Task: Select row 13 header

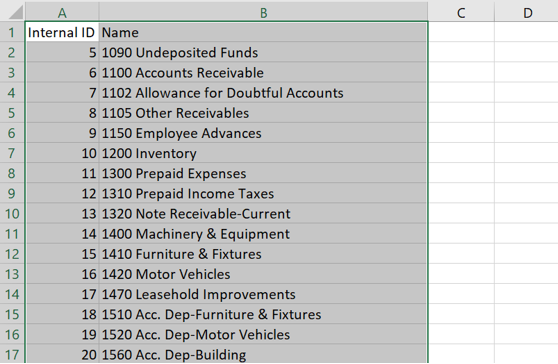Action: 12,274
